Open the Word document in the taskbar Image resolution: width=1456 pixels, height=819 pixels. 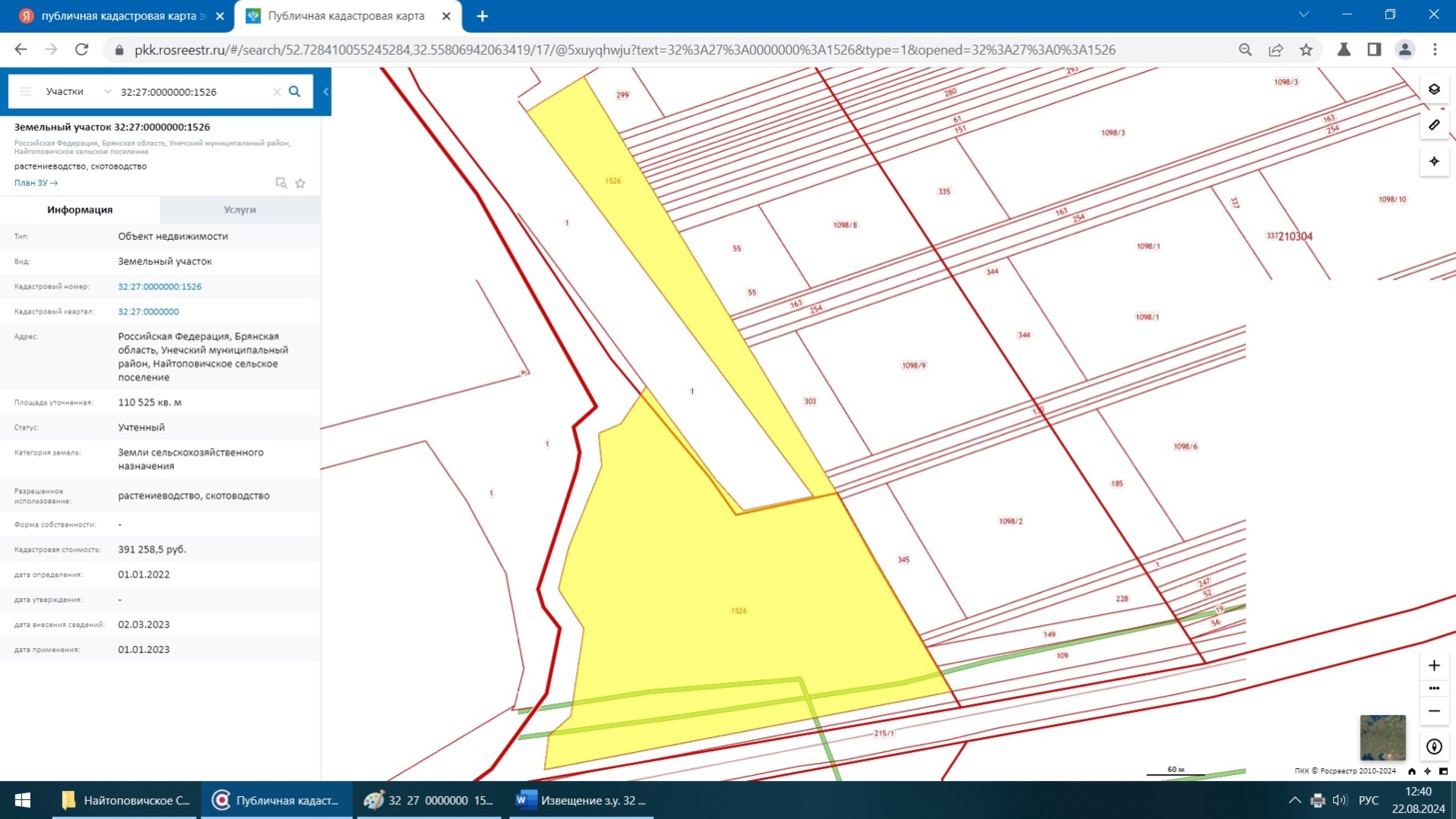(x=581, y=800)
